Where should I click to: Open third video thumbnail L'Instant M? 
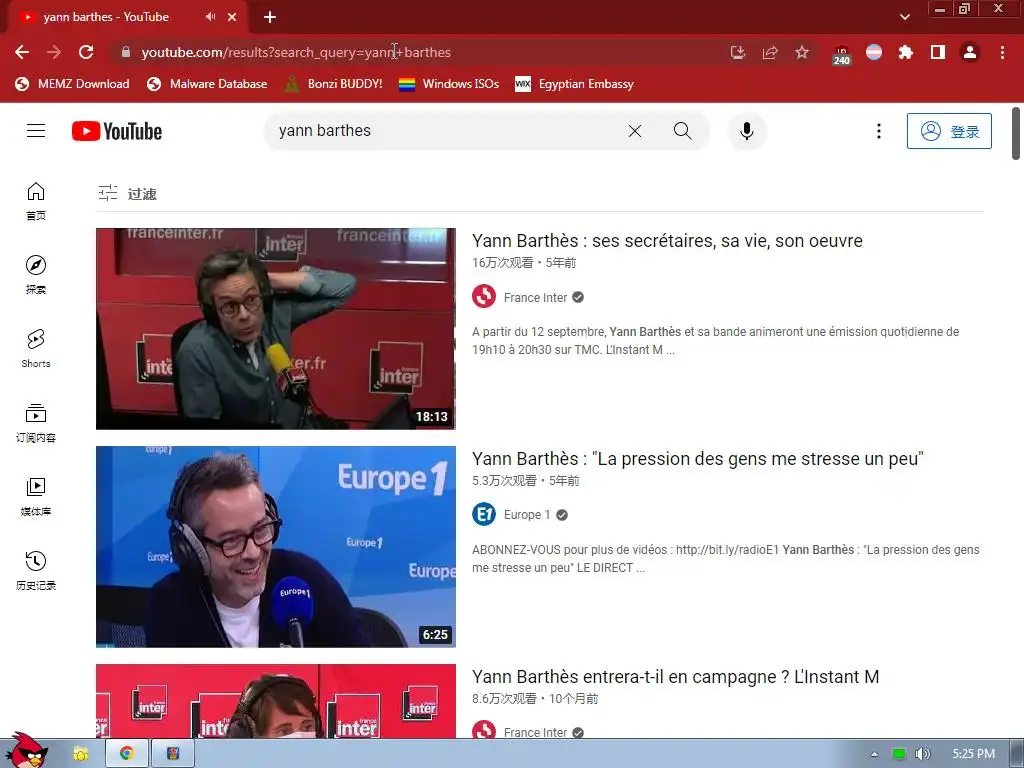pos(276,701)
